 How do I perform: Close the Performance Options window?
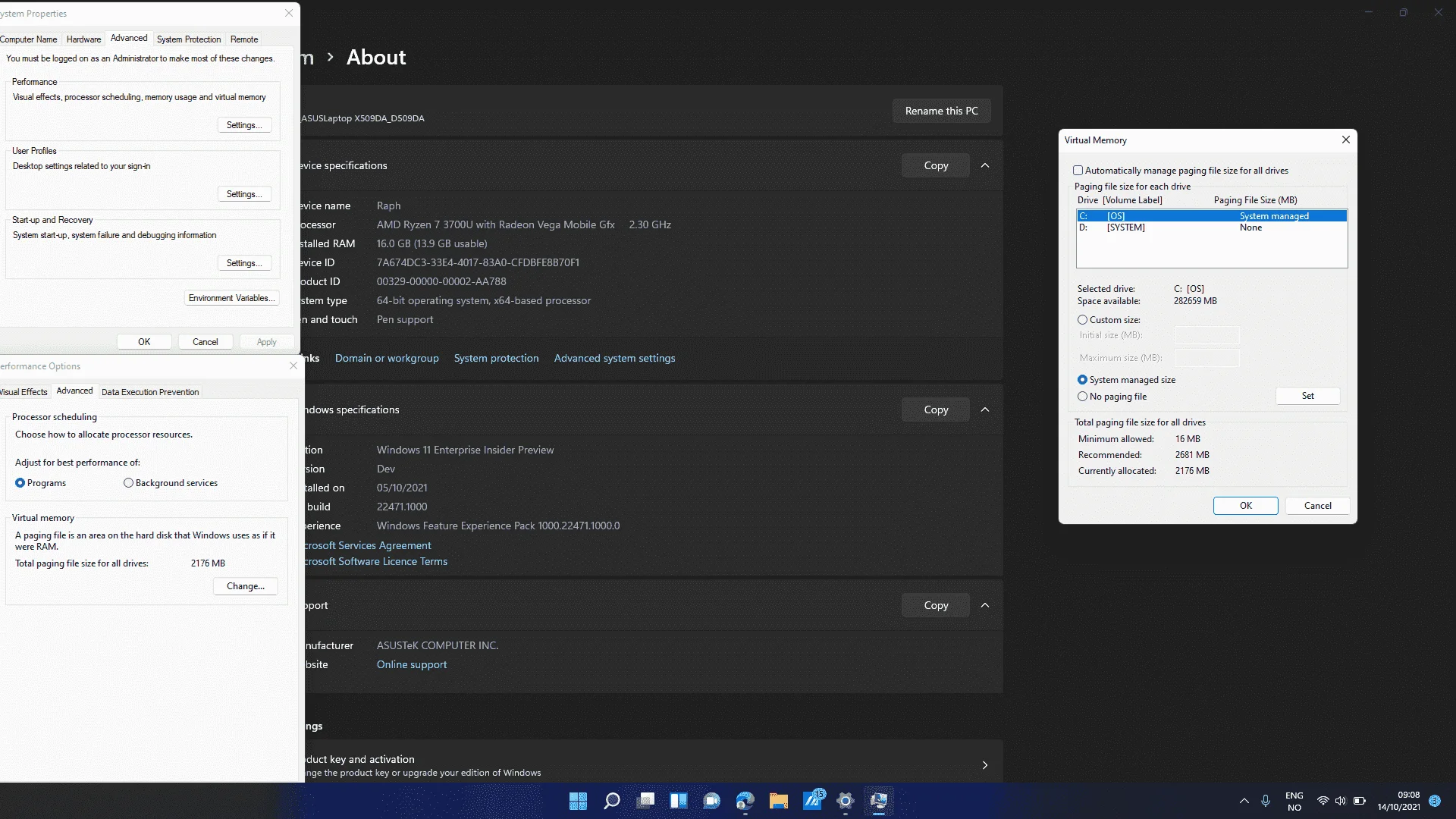(293, 366)
